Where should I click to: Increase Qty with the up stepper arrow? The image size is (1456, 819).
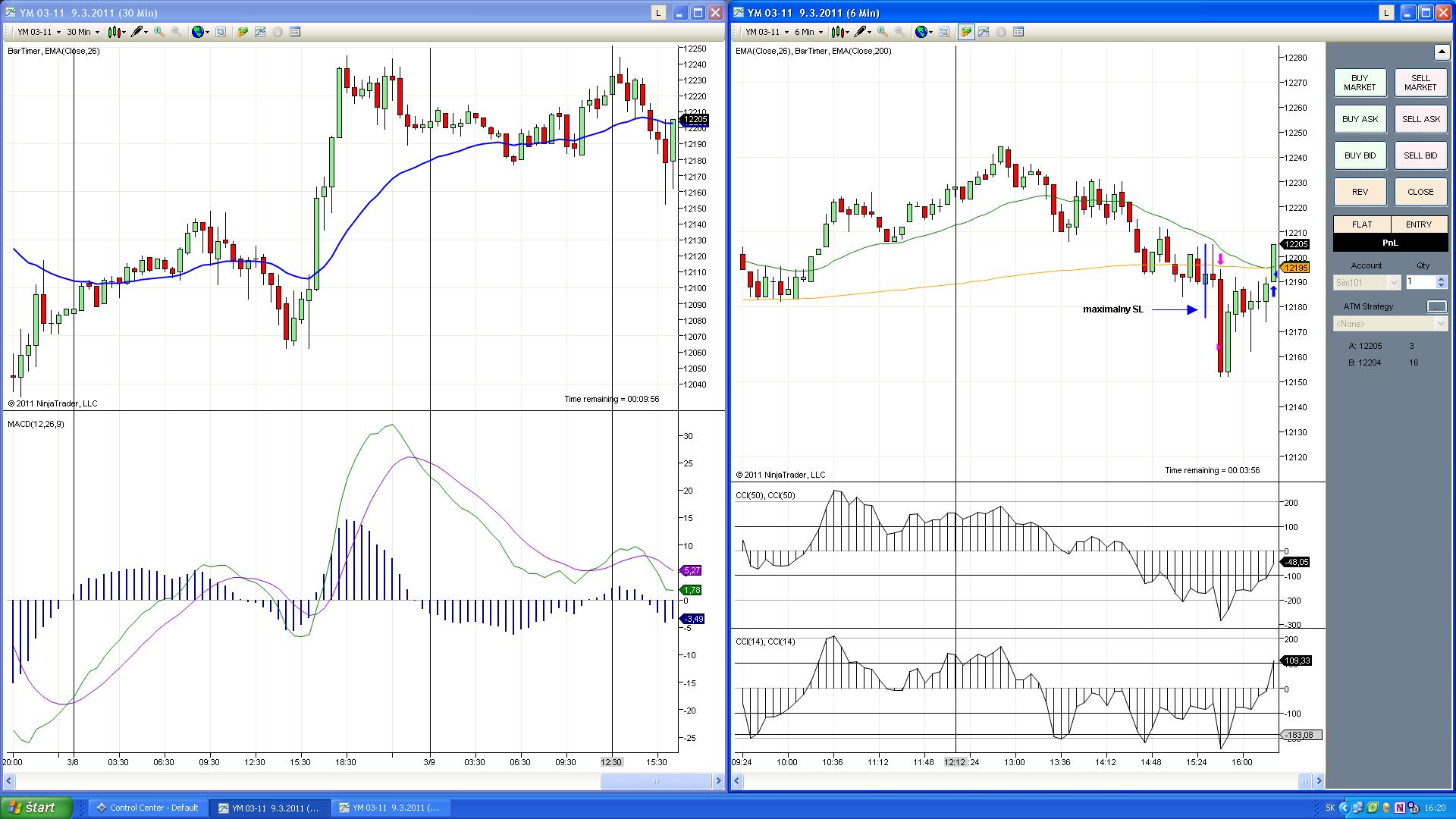click(x=1441, y=278)
